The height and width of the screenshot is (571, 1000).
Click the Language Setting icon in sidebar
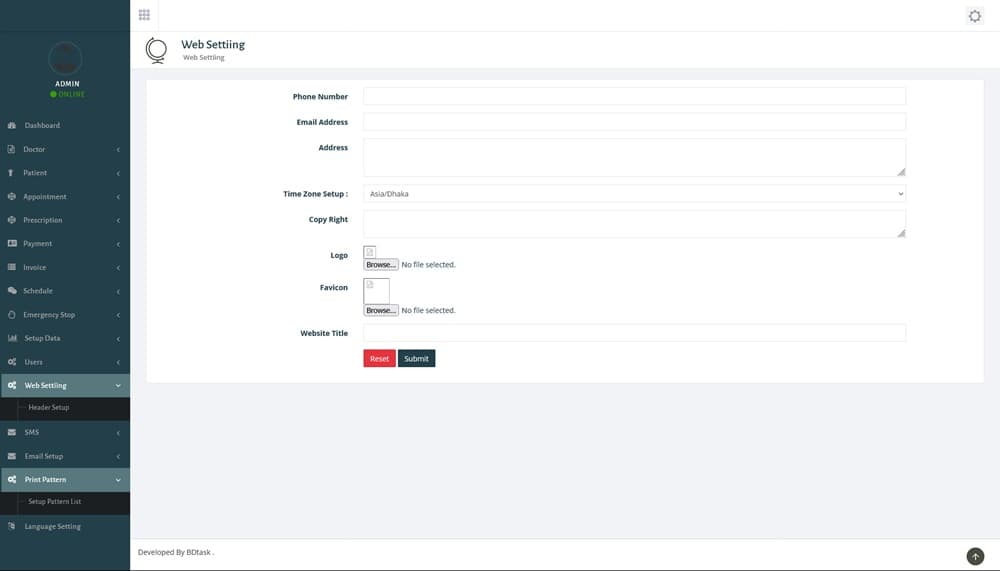[12, 527]
